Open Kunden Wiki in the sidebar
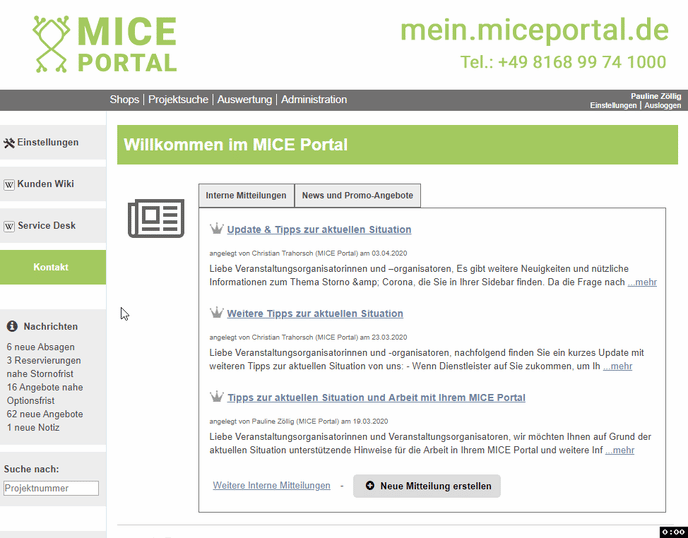Viewport: 688px width, 538px height. click(x=45, y=184)
